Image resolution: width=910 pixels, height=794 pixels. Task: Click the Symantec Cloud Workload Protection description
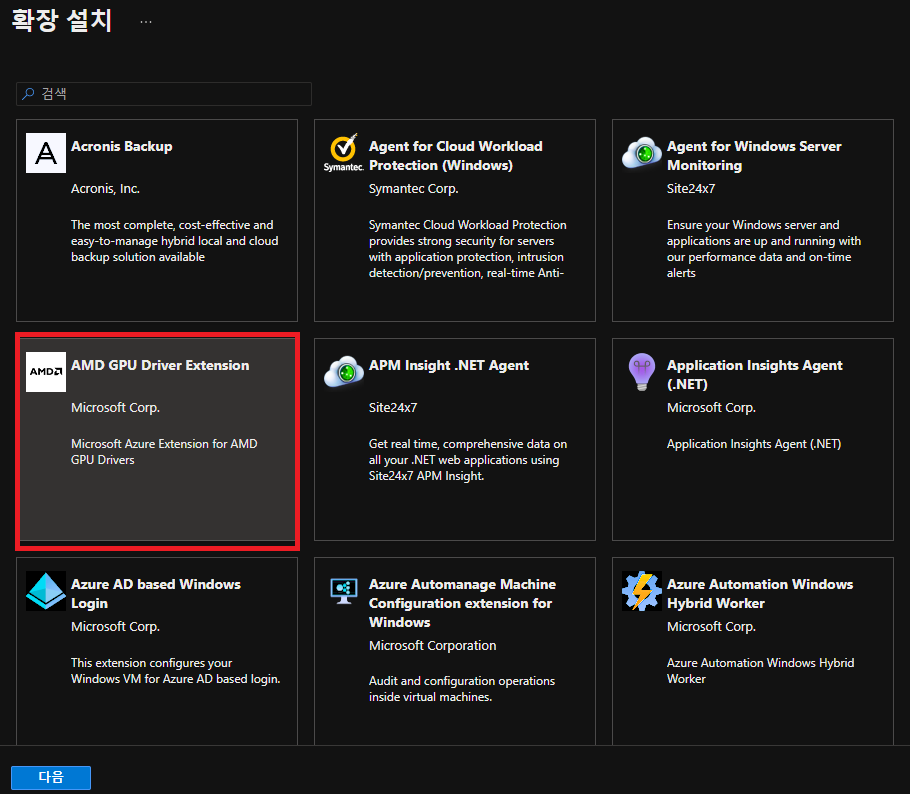[468, 248]
